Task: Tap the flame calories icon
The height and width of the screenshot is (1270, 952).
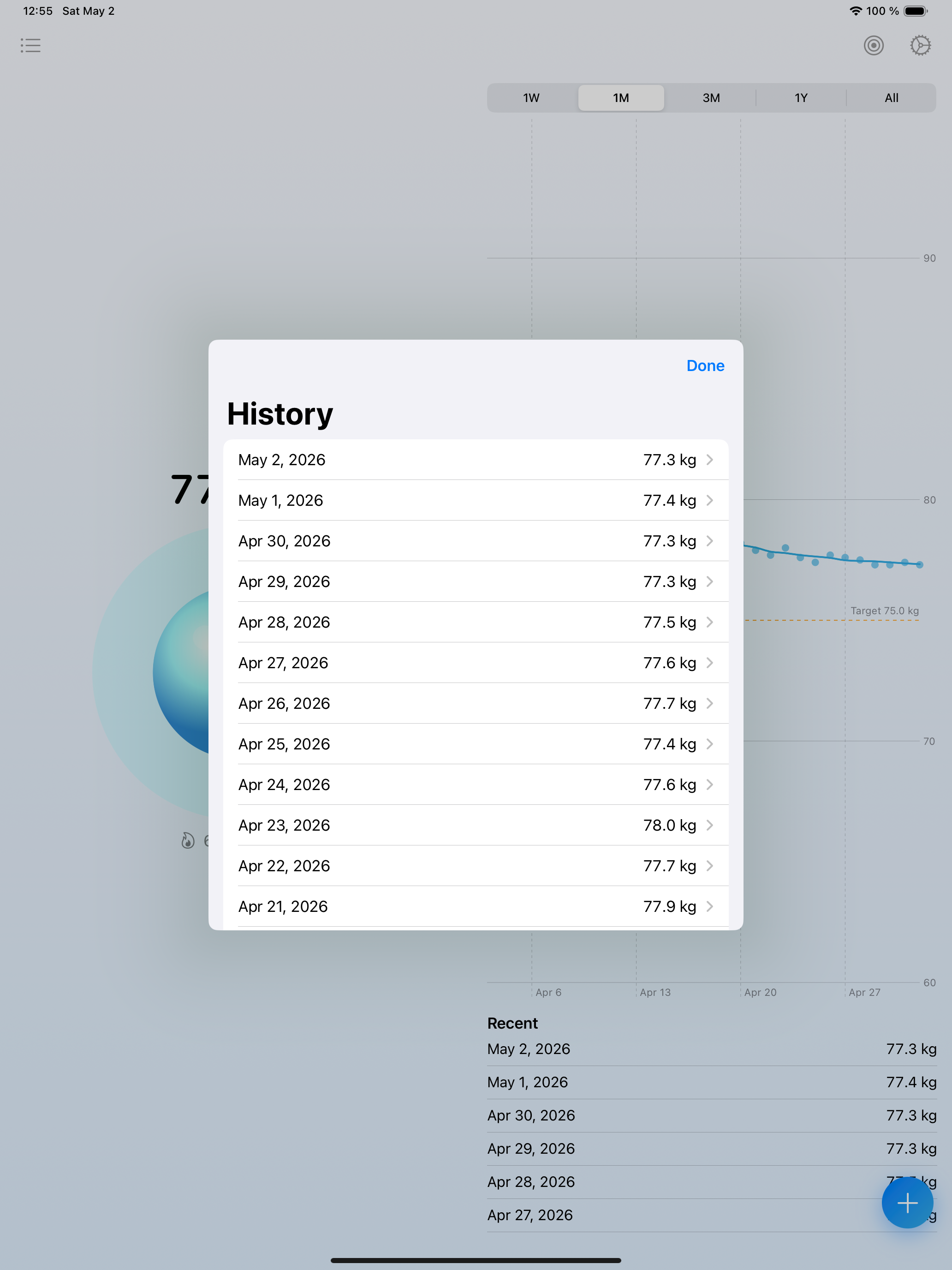Action: pos(188,840)
